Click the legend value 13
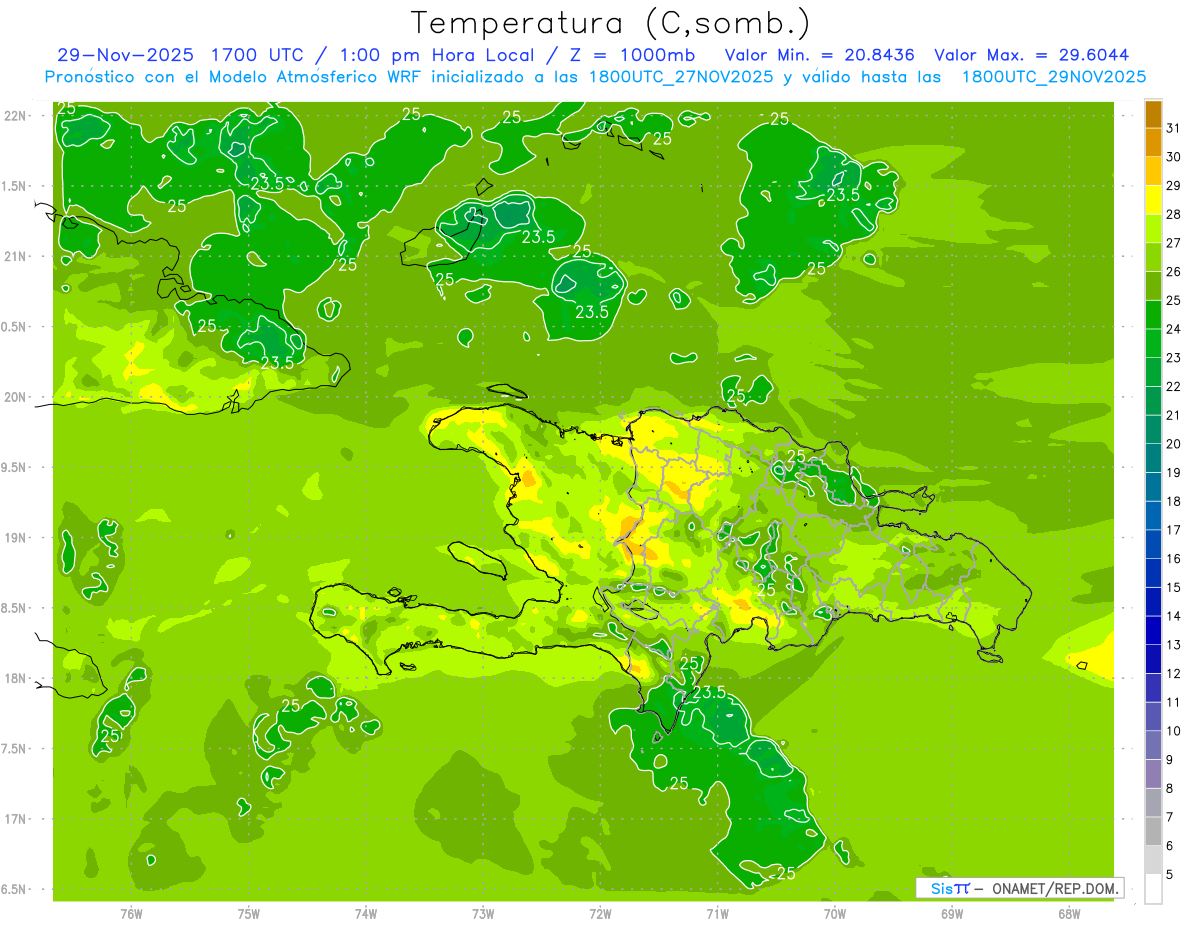This screenshot has width=1200, height=927. 1174,645
